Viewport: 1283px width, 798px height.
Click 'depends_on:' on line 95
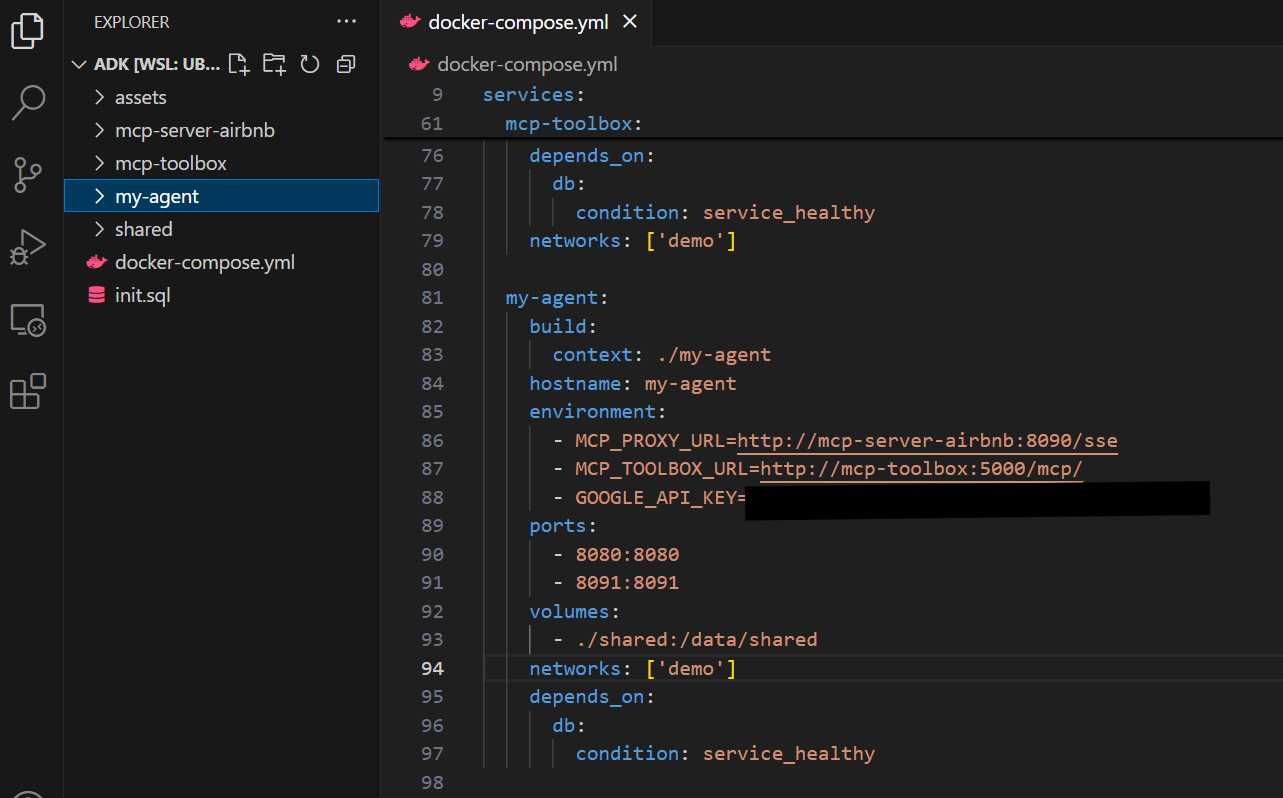(592, 696)
